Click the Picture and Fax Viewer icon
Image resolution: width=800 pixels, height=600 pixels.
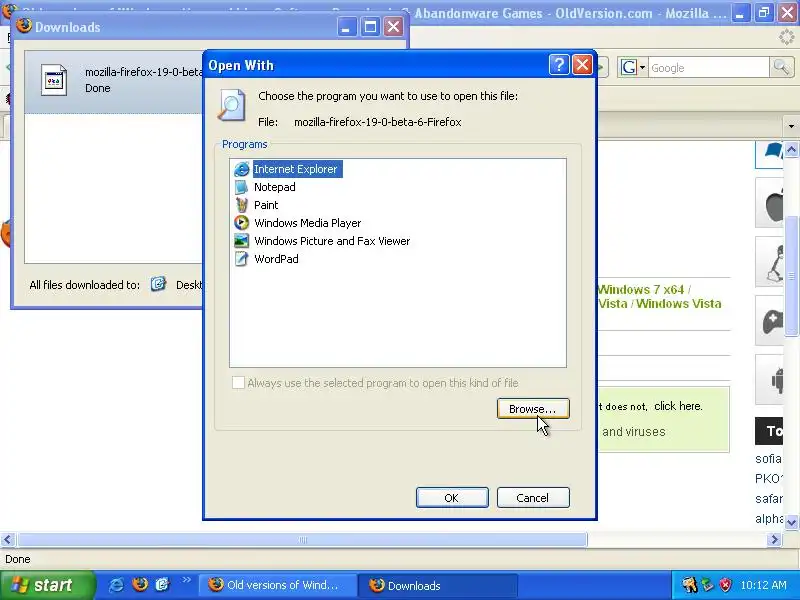click(241, 241)
